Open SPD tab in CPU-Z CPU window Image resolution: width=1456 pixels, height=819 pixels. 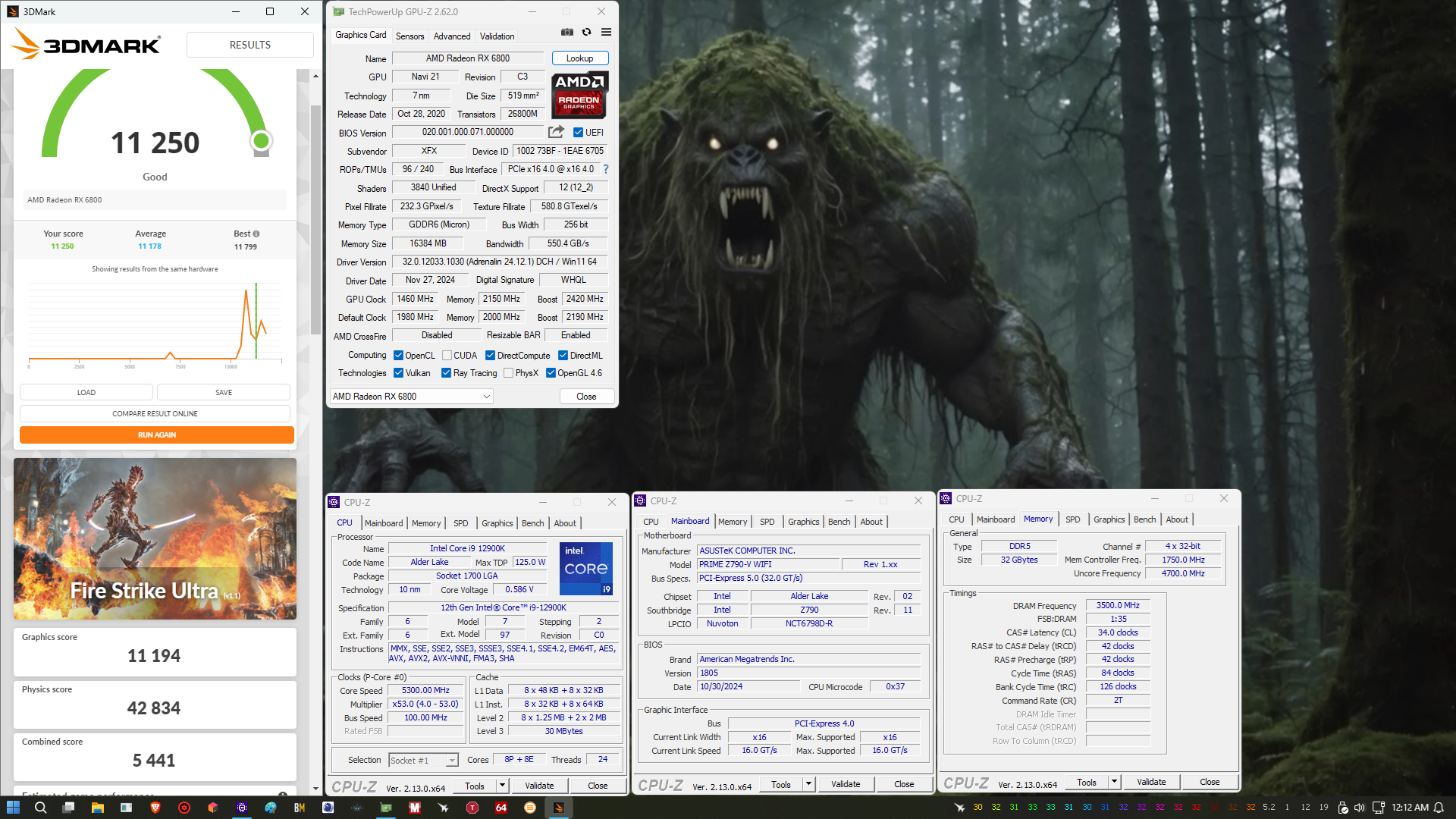tap(461, 523)
